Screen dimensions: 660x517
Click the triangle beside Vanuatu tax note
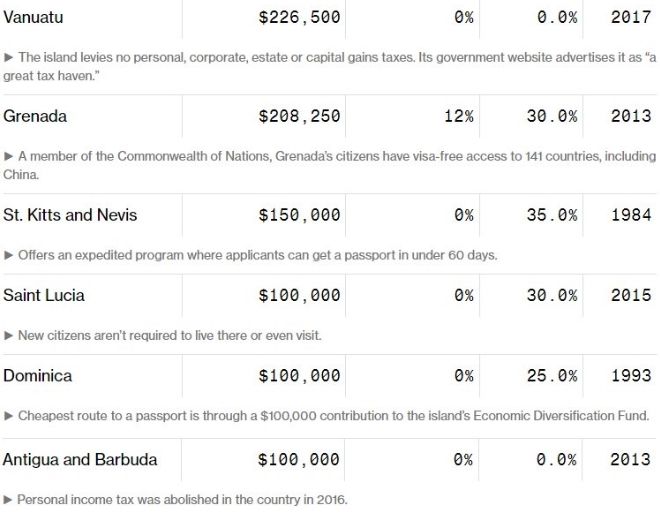(x=9, y=57)
